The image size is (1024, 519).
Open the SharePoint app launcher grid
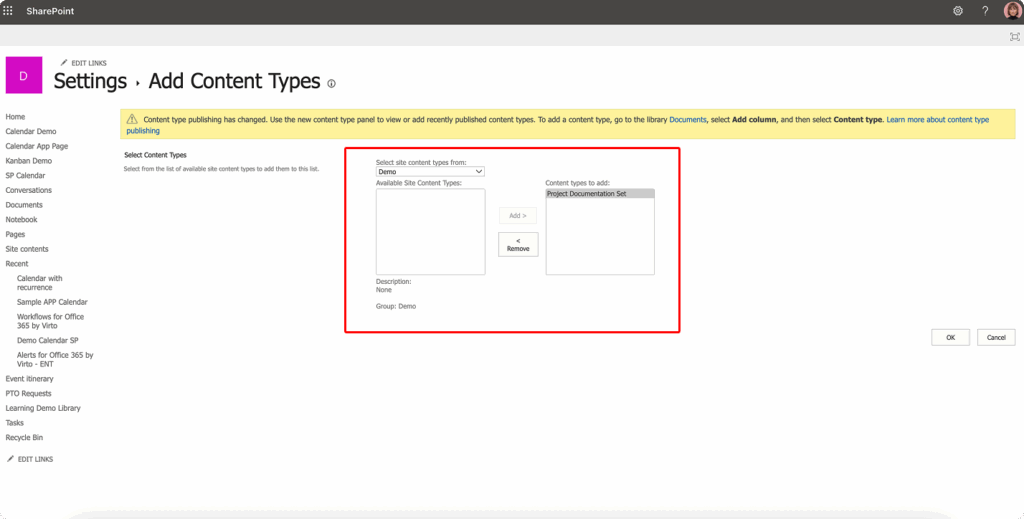coord(9,11)
